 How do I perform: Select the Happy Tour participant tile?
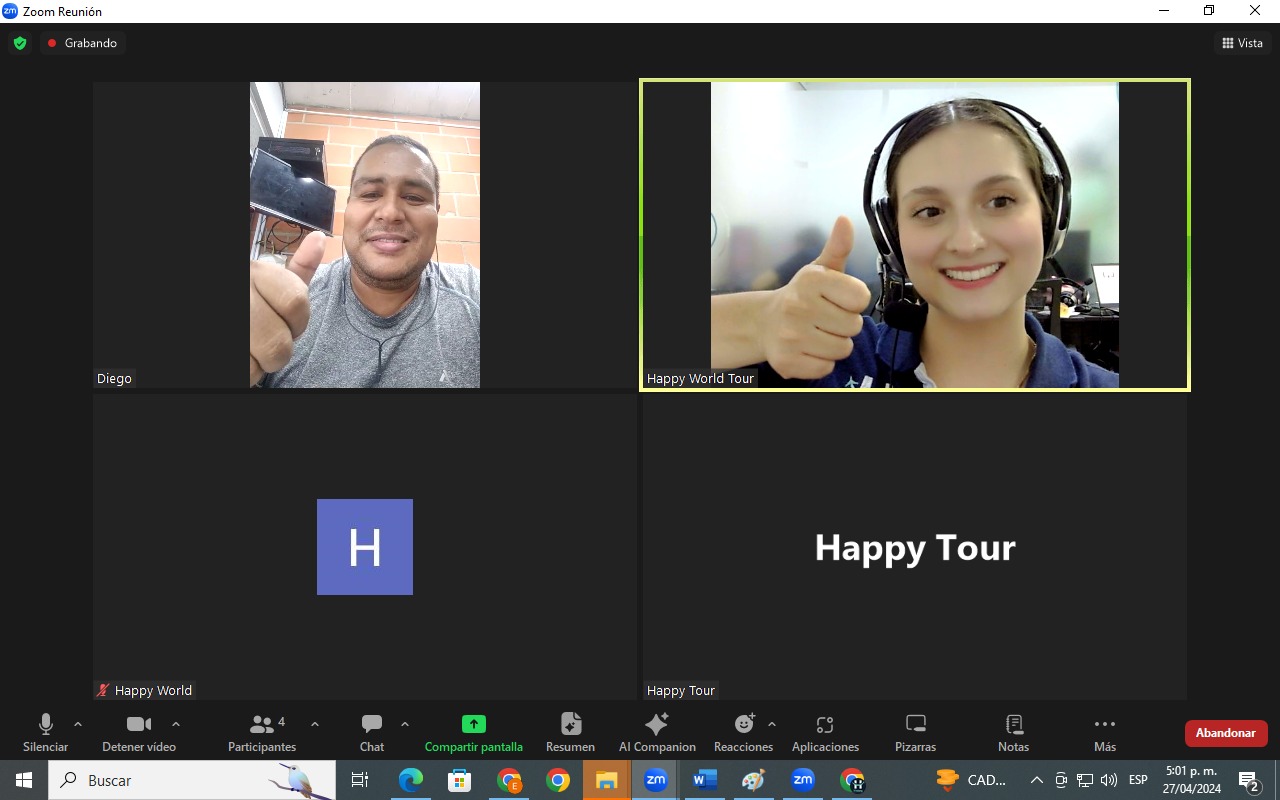pos(915,547)
